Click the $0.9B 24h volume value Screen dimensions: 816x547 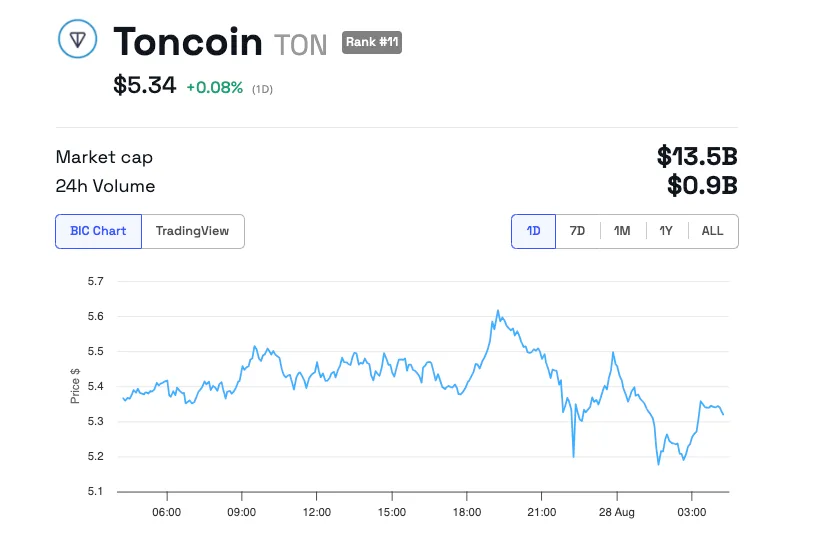[x=702, y=186]
